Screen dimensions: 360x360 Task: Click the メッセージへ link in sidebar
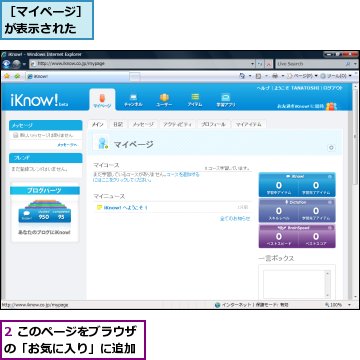pos(67,145)
